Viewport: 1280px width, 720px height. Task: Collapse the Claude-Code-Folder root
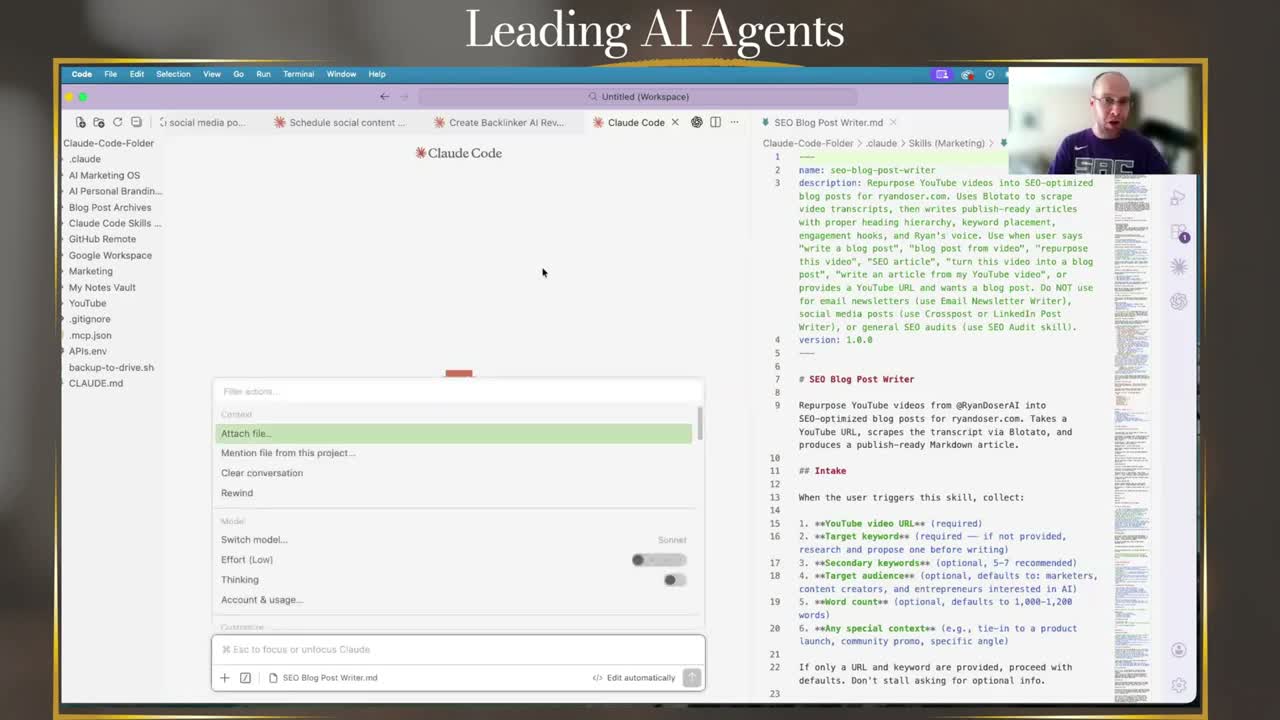click(x=108, y=143)
